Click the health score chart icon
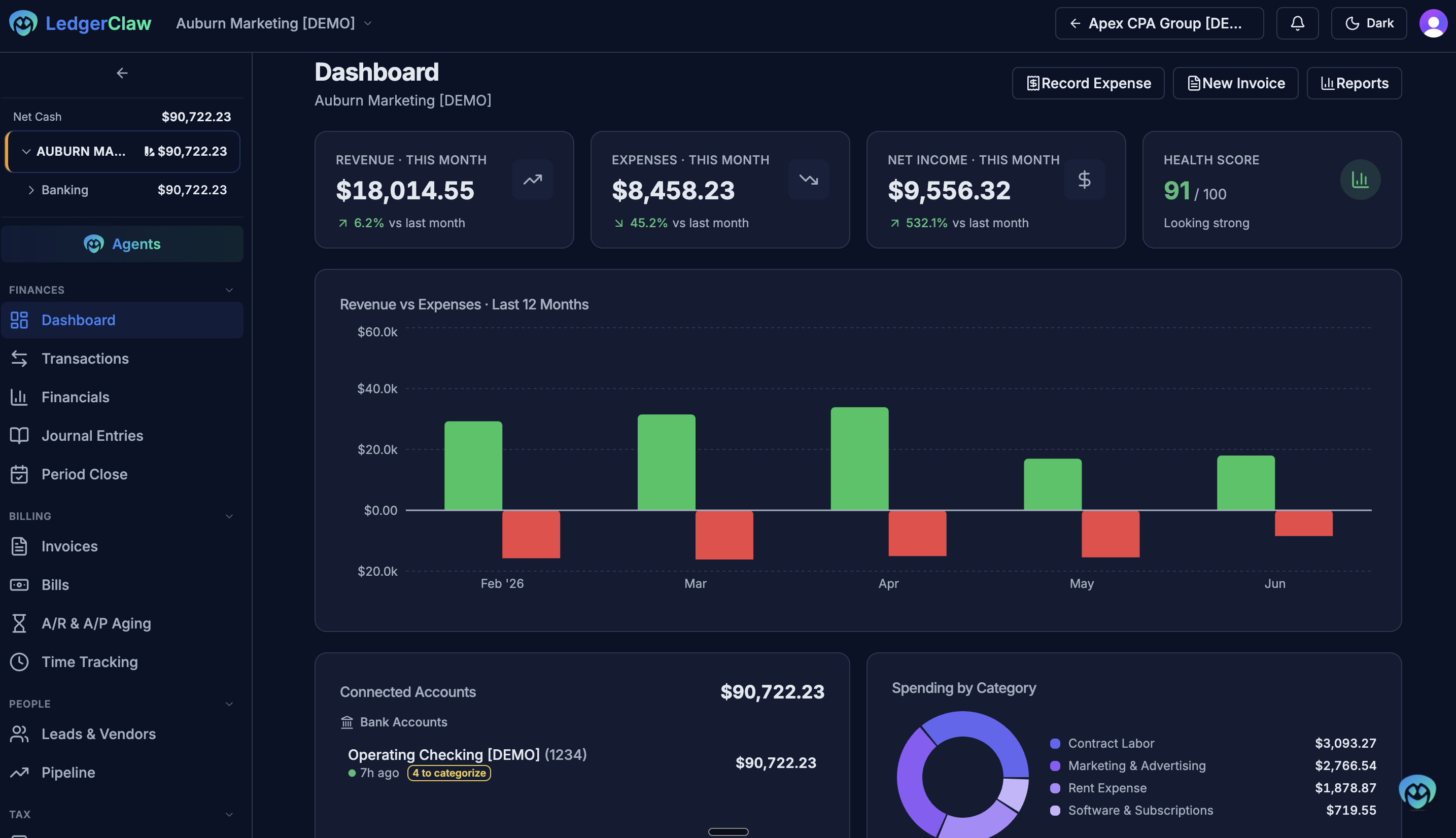The width and height of the screenshot is (1456, 838). point(1361,180)
